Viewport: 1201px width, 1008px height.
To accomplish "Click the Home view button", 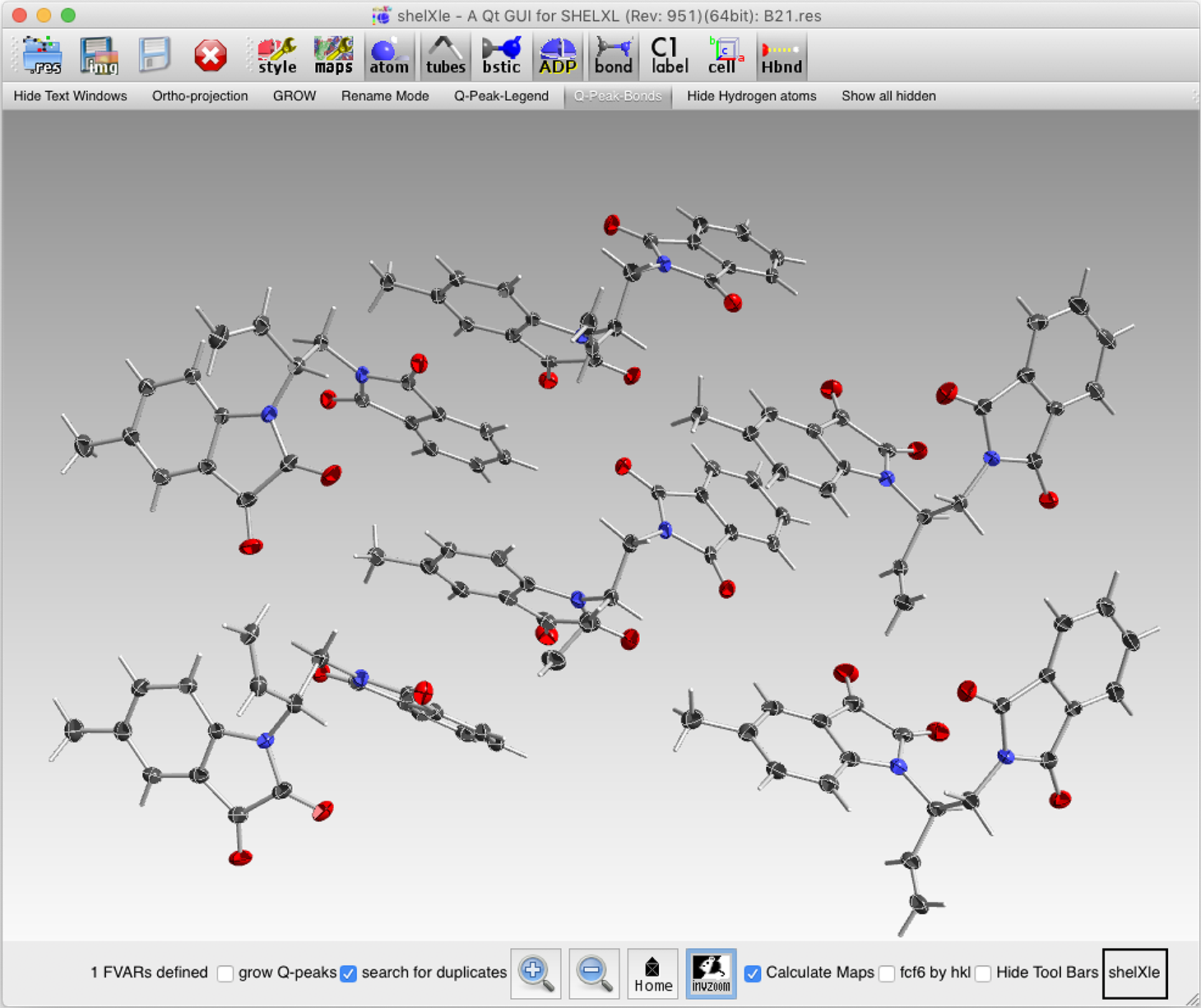I will [x=653, y=973].
